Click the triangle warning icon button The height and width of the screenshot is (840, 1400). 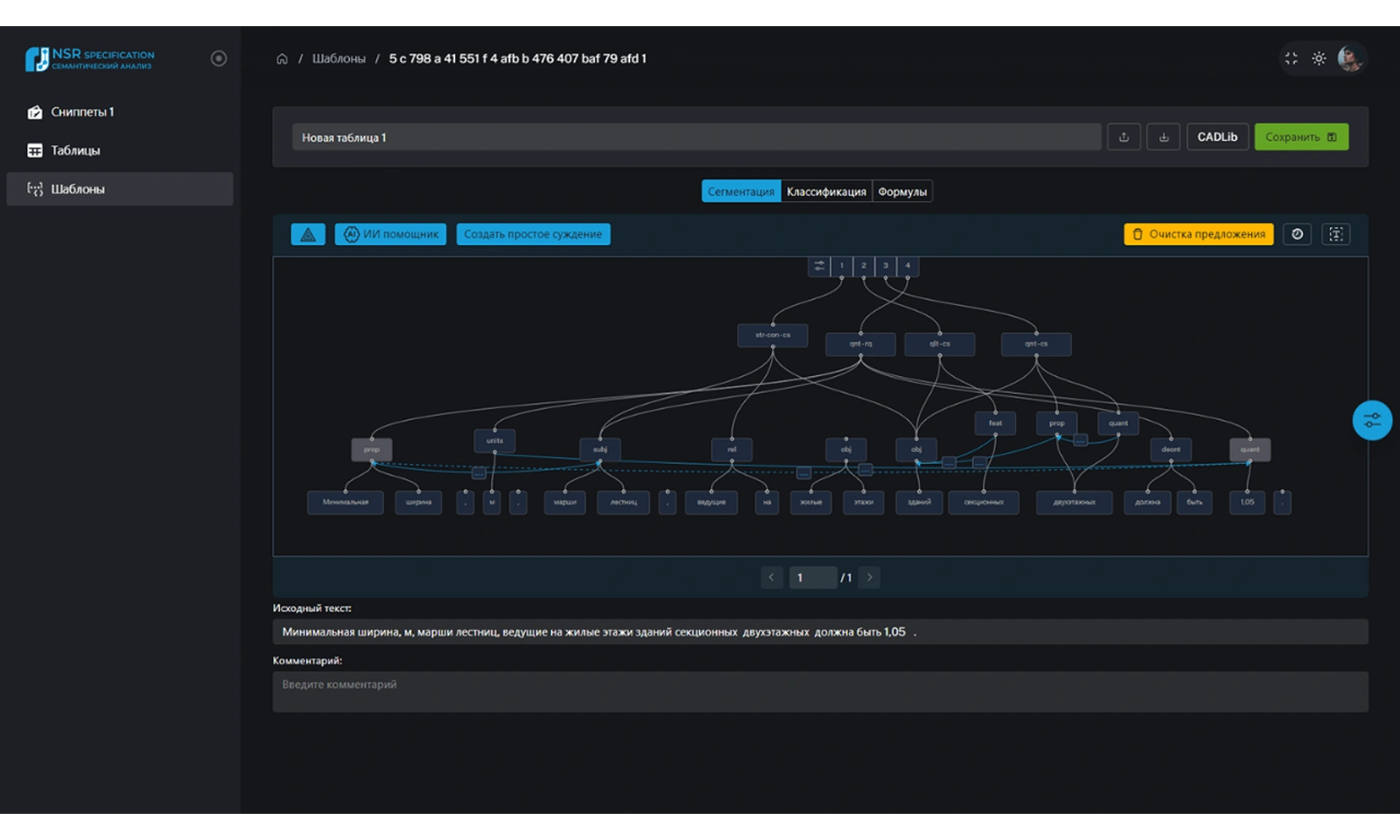click(x=308, y=234)
